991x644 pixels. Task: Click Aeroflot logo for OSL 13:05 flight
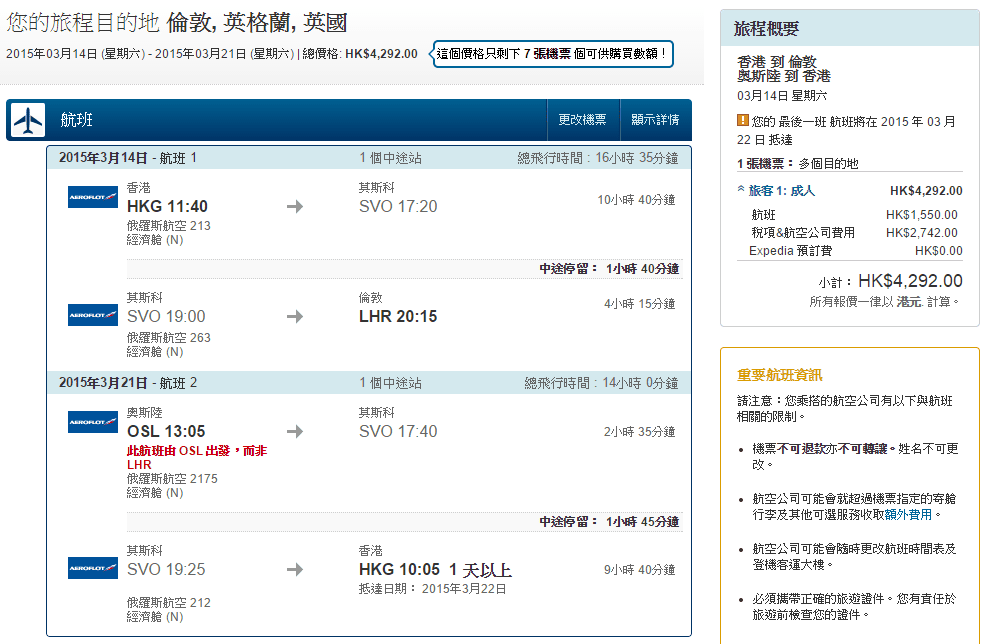[93, 423]
